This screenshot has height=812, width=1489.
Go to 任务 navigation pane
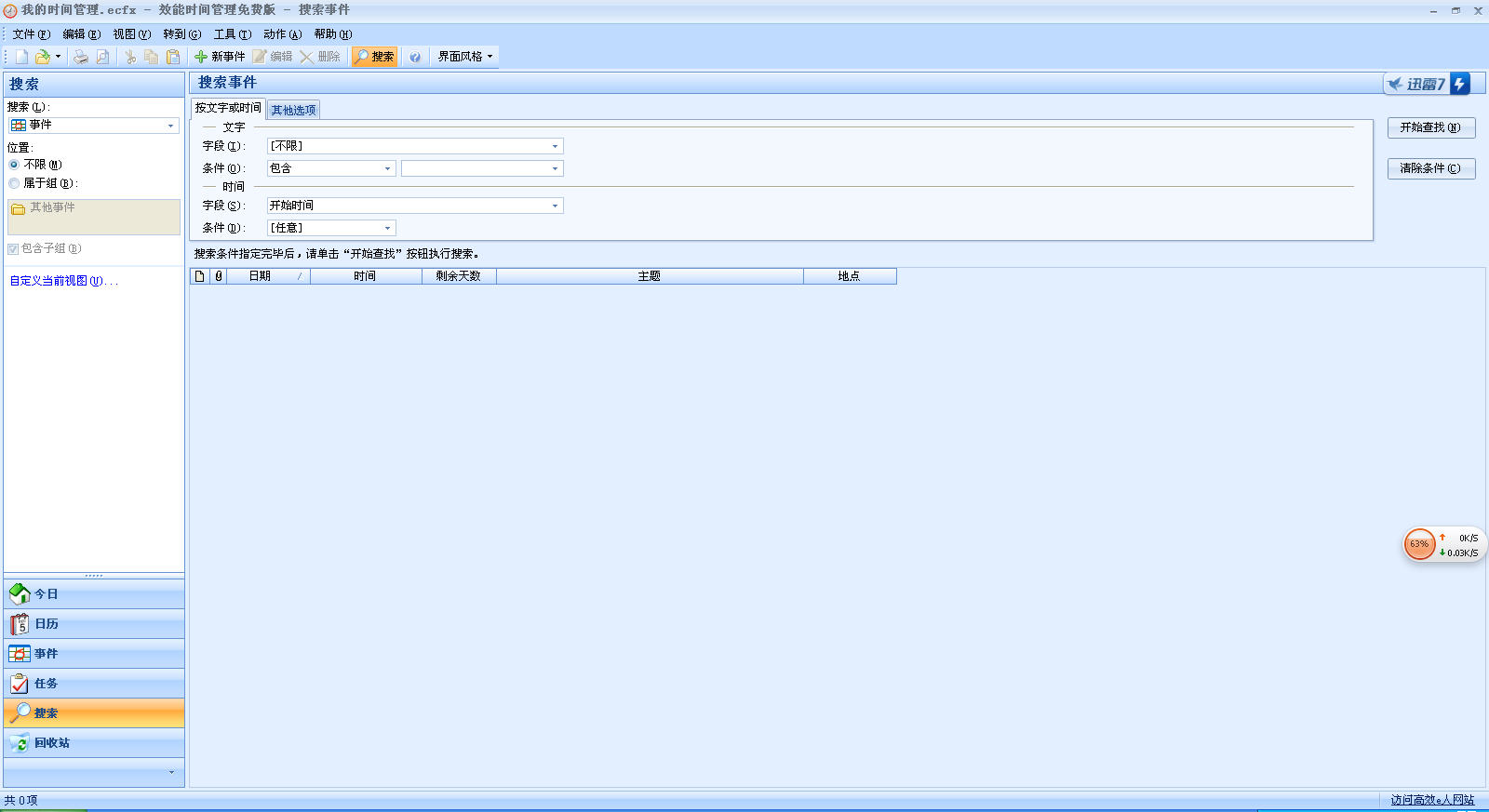click(x=94, y=684)
